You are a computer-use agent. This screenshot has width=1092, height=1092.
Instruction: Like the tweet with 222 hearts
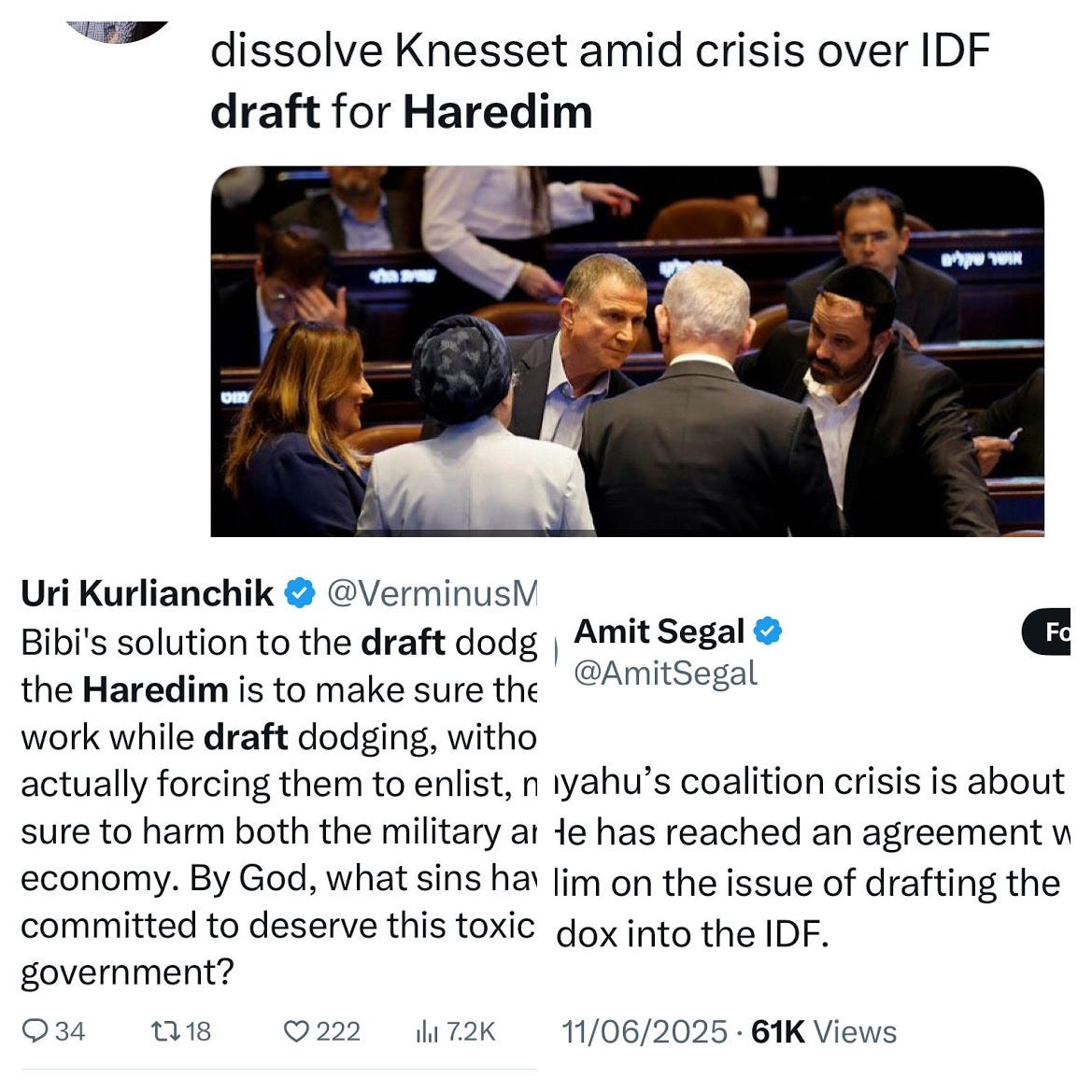[x=296, y=1030]
